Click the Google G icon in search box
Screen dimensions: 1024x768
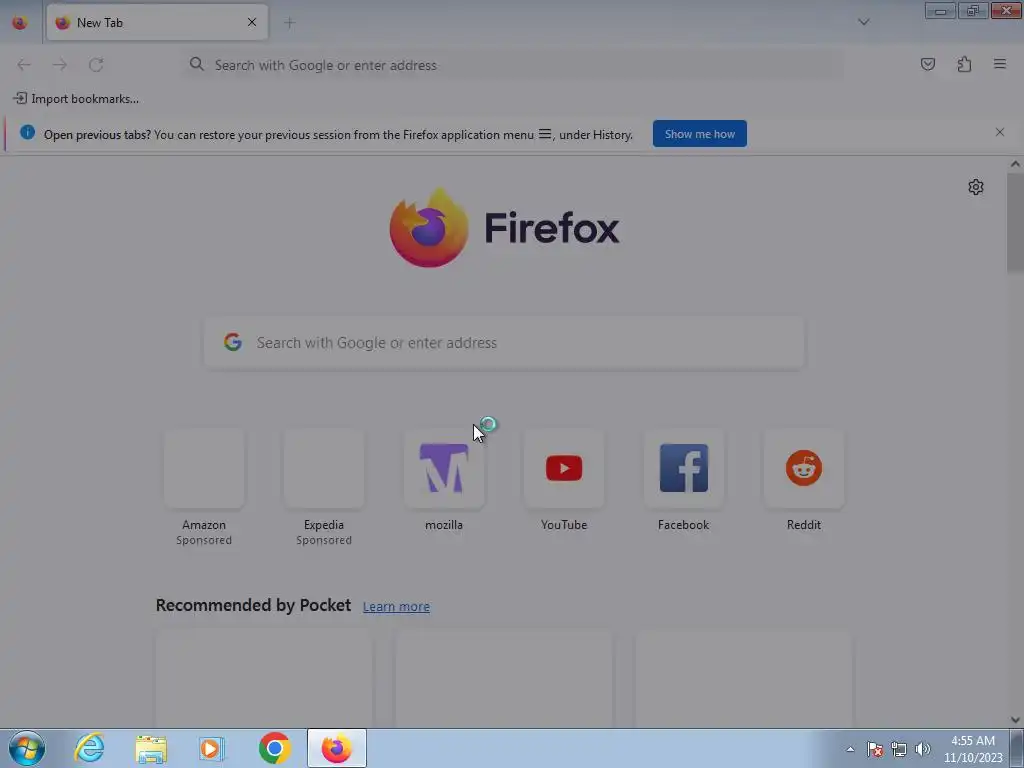point(233,342)
